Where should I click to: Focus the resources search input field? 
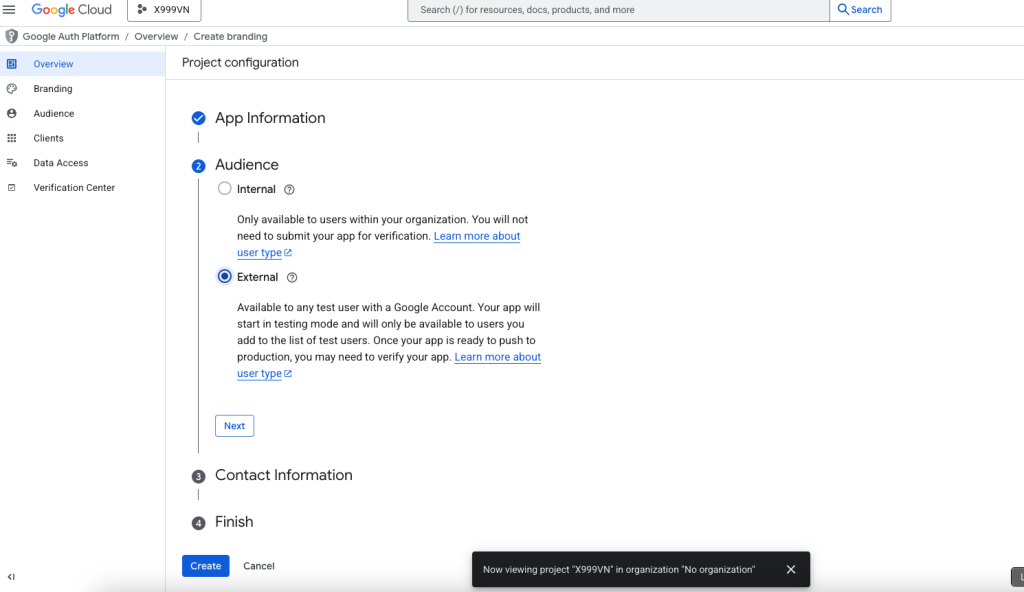pos(618,10)
